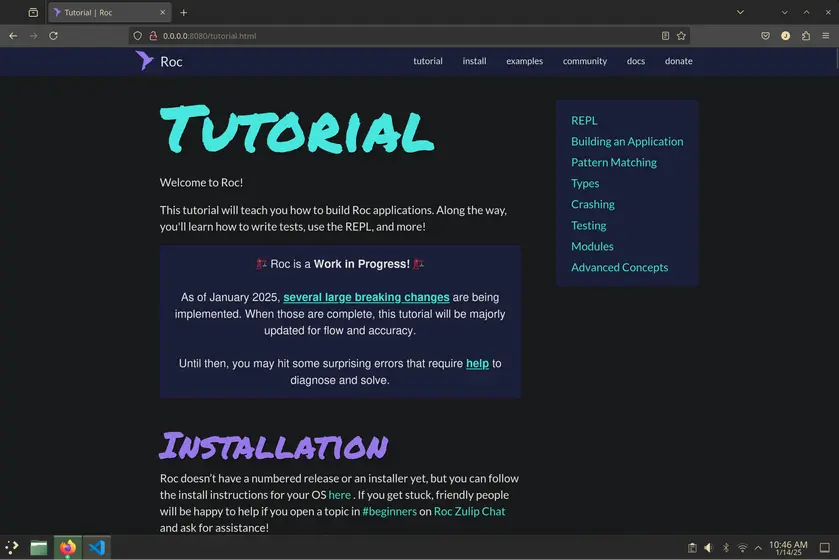Open several large breaking changes link
Screen dimensions: 839x560
[x=366, y=297]
